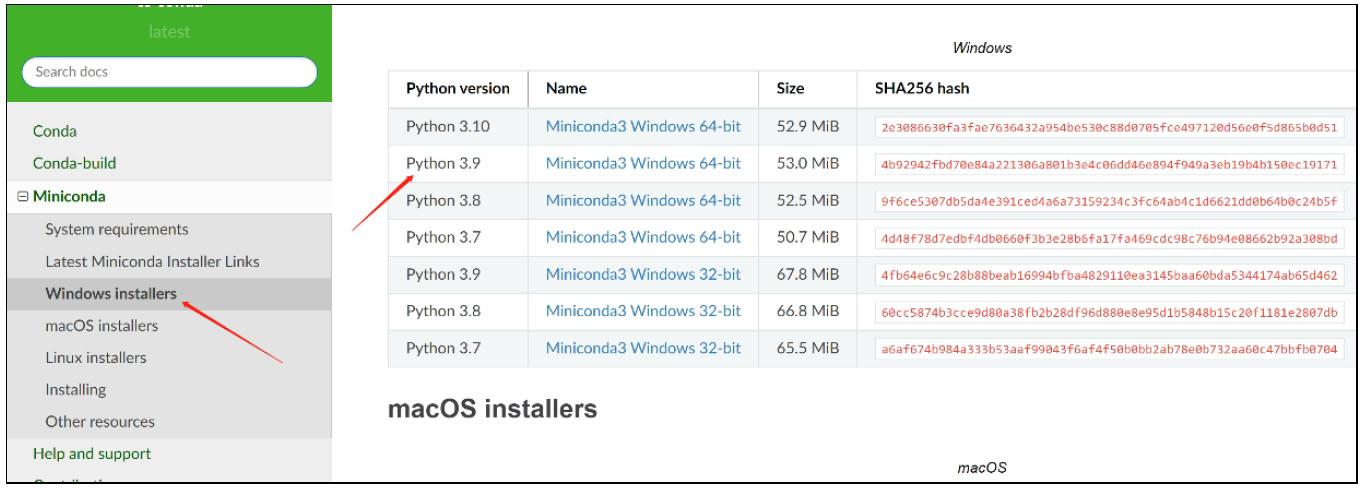Click the hash beginning with 9f6ce5307db5
Image resolution: width=1364 pixels, height=489 pixels.
pos(1109,201)
